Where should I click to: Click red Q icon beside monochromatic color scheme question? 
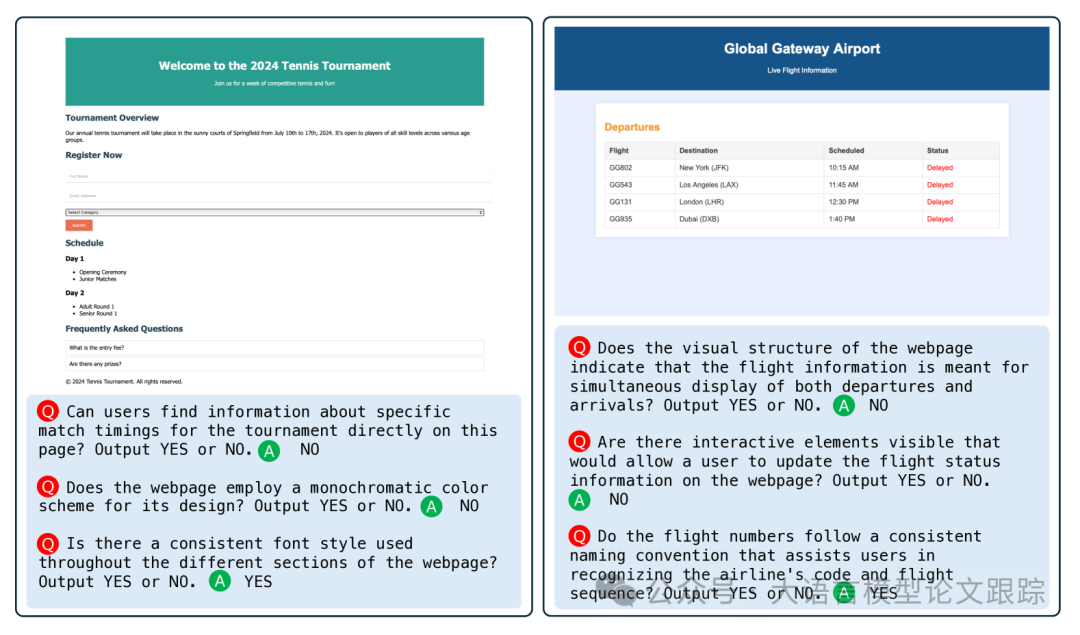point(49,488)
